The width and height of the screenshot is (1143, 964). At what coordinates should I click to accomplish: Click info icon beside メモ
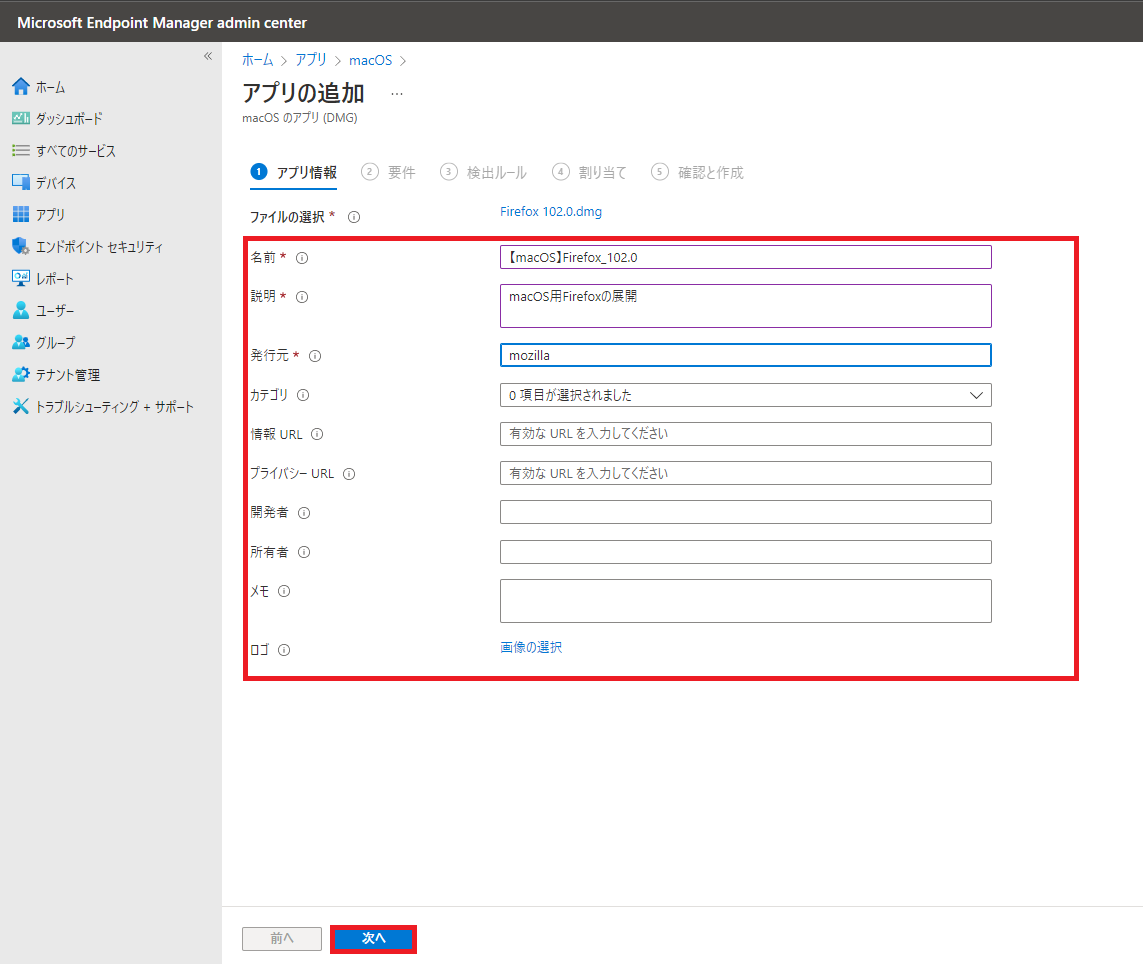(x=284, y=591)
